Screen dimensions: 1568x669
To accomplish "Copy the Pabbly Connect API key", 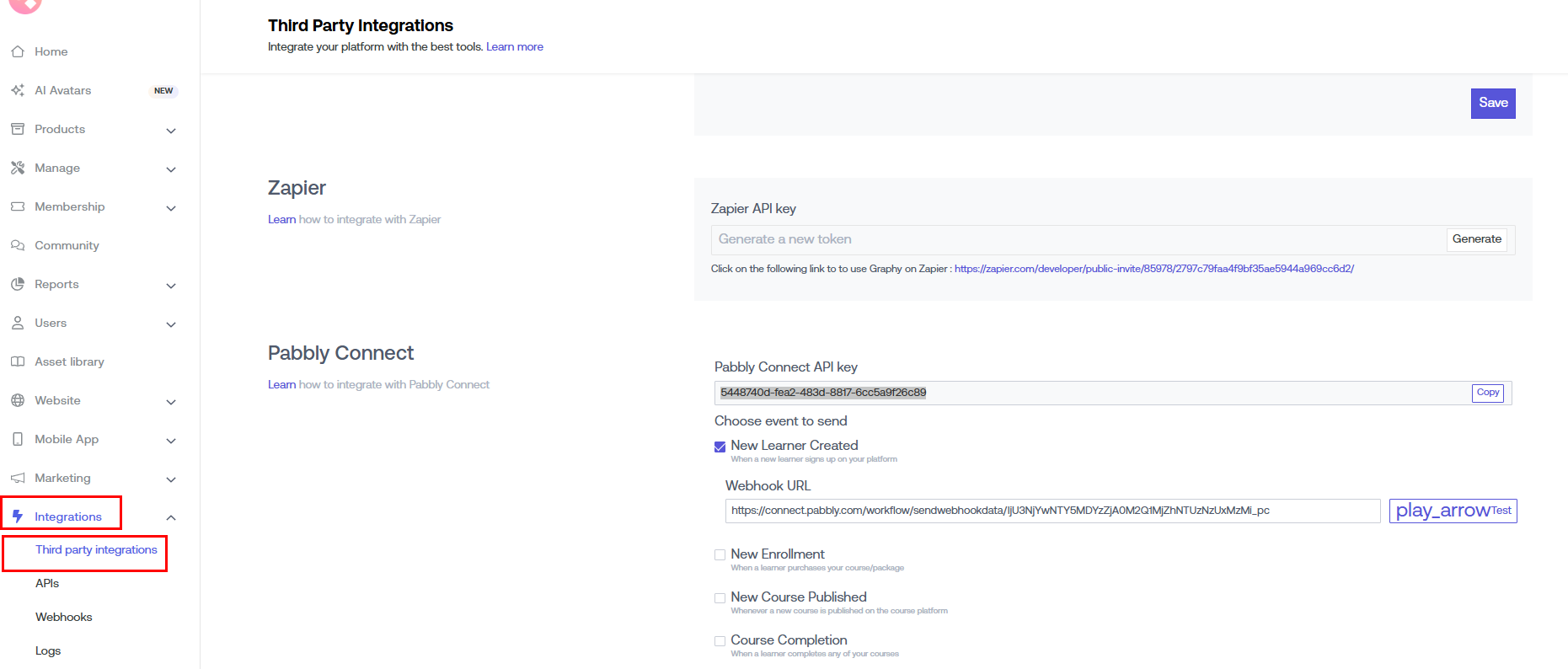I will pyautogui.click(x=1487, y=393).
